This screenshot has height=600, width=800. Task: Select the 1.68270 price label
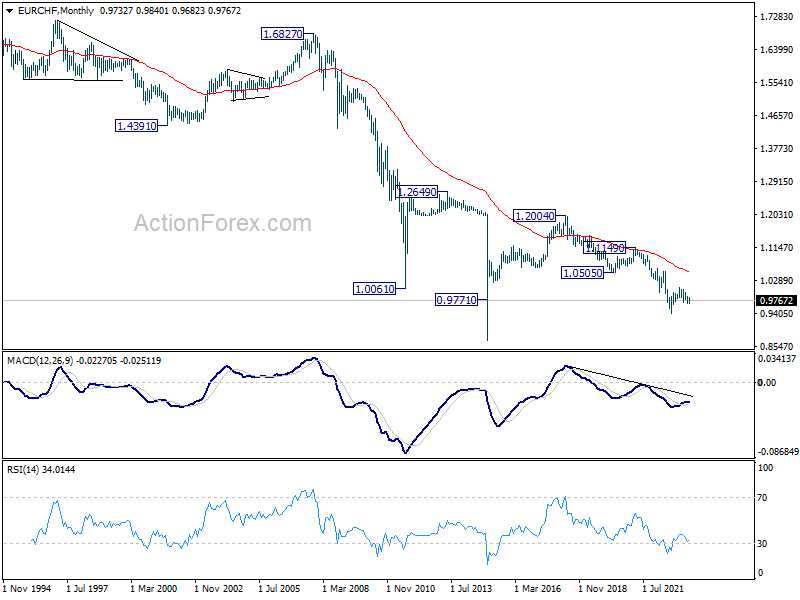[282, 34]
